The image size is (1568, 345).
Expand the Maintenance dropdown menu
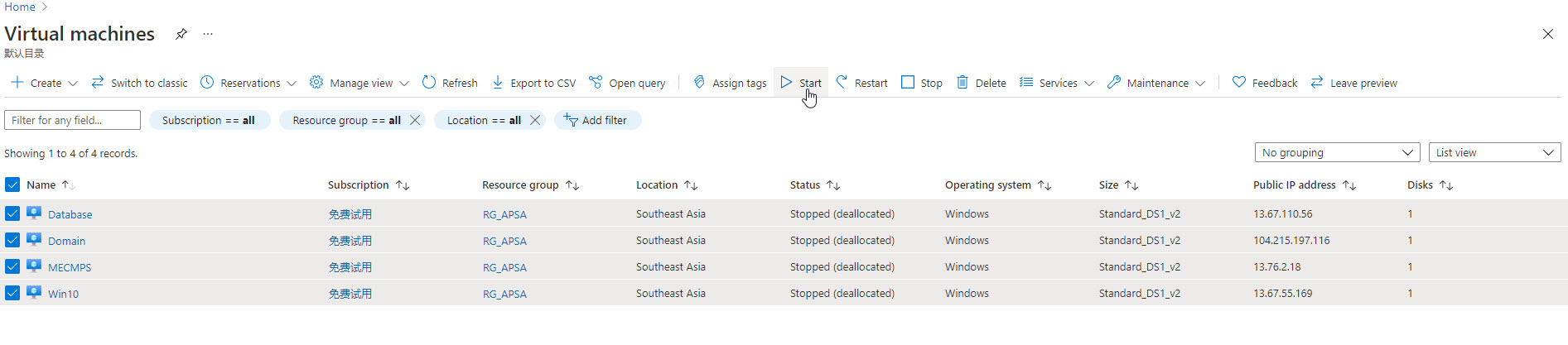pos(1156,83)
